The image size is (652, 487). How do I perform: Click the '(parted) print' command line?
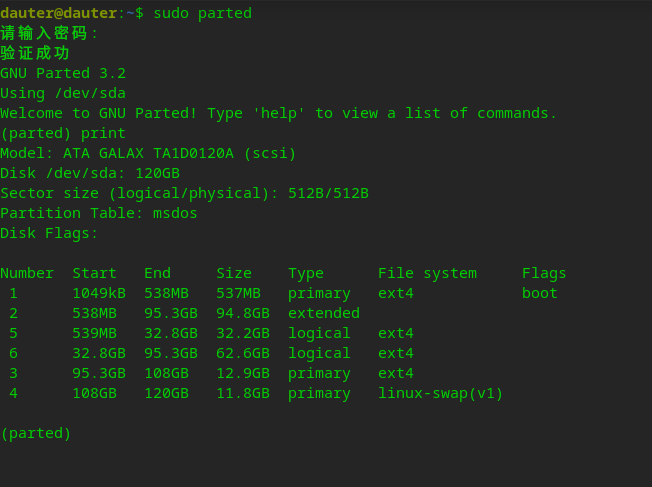(63, 133)
